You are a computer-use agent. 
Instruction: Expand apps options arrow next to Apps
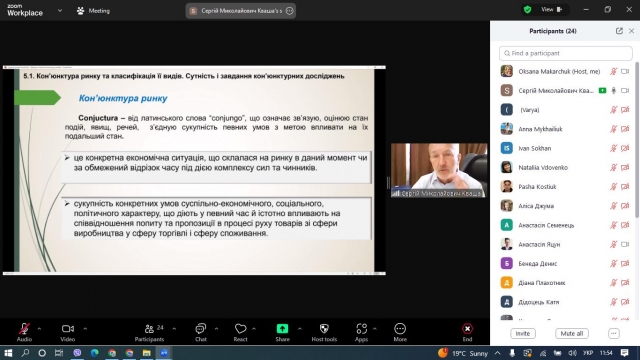click(375, 329)
